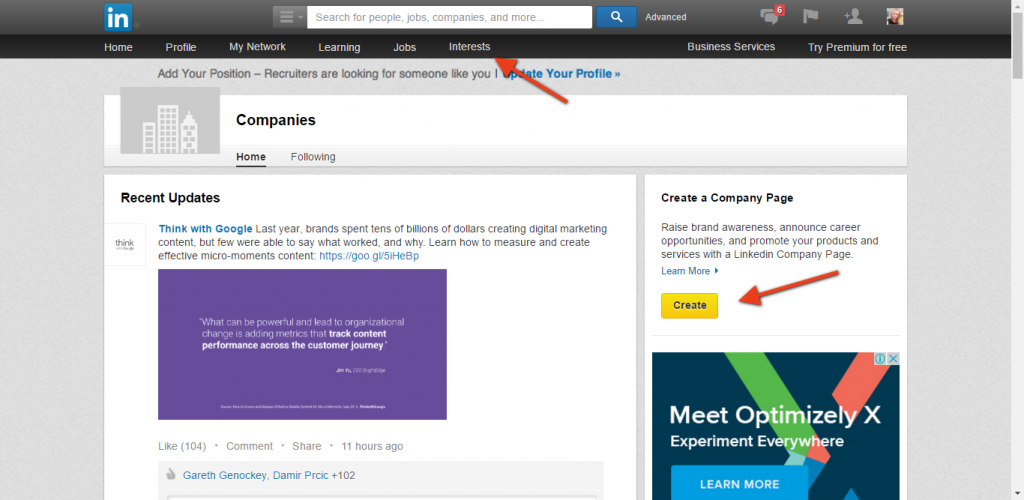Click the blue magnifier search button
Image resolution: width=1024 pixels, height=500 pixels.
[616, 17]
